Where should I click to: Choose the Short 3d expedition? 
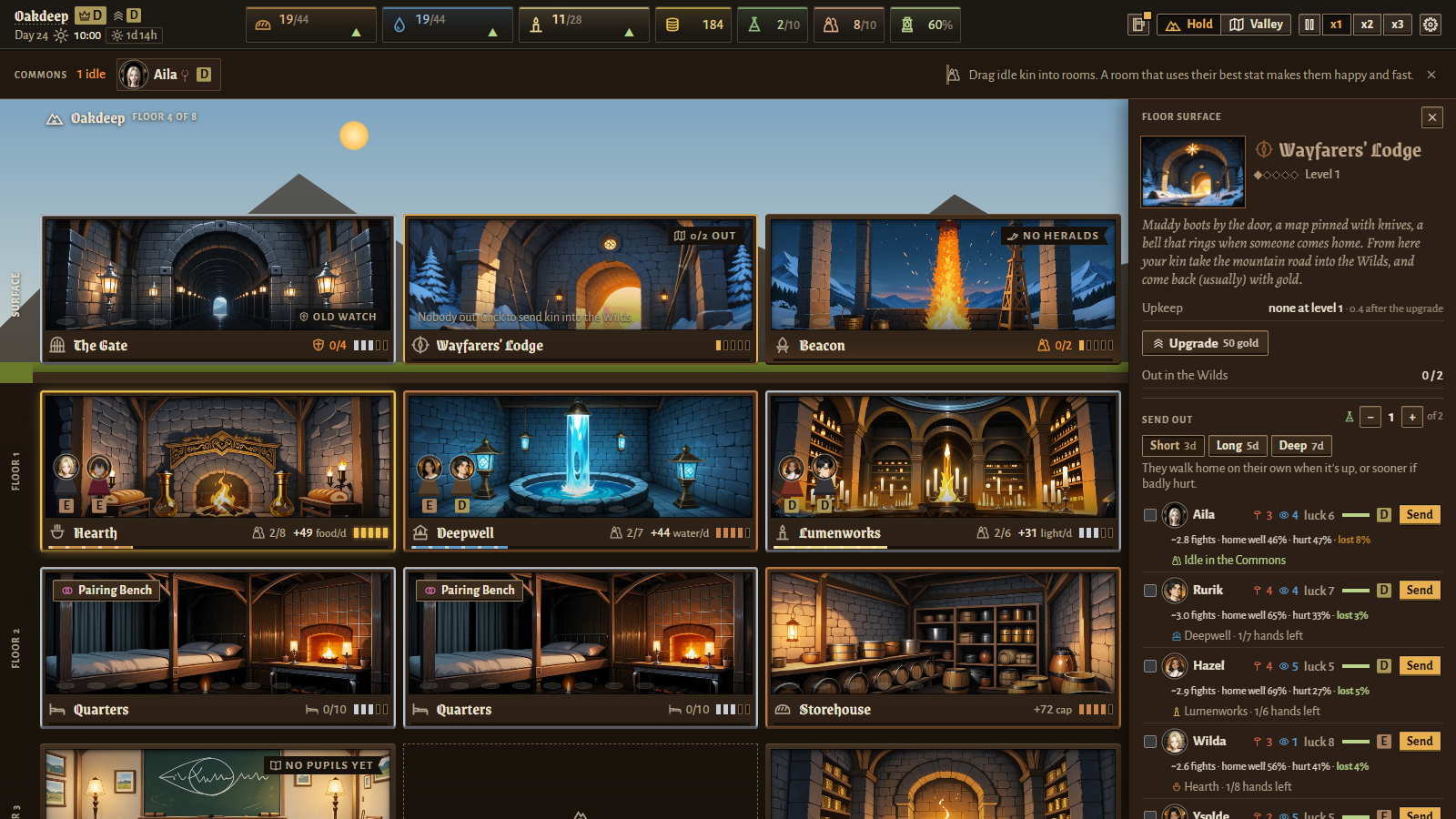point(1173,445)
